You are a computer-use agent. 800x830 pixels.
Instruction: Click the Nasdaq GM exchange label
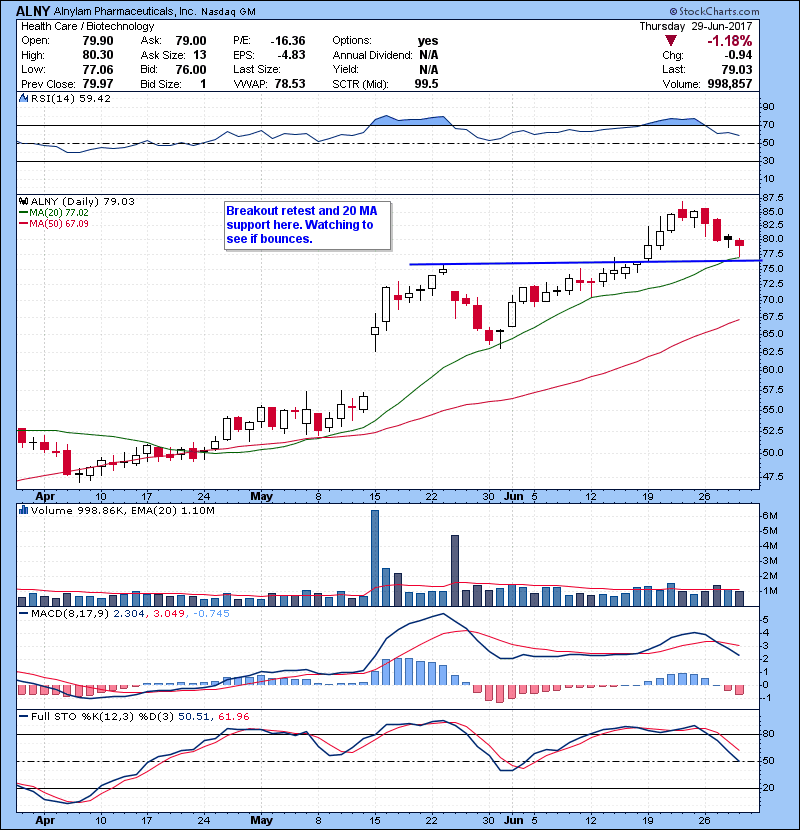click(x=228, y=12)
